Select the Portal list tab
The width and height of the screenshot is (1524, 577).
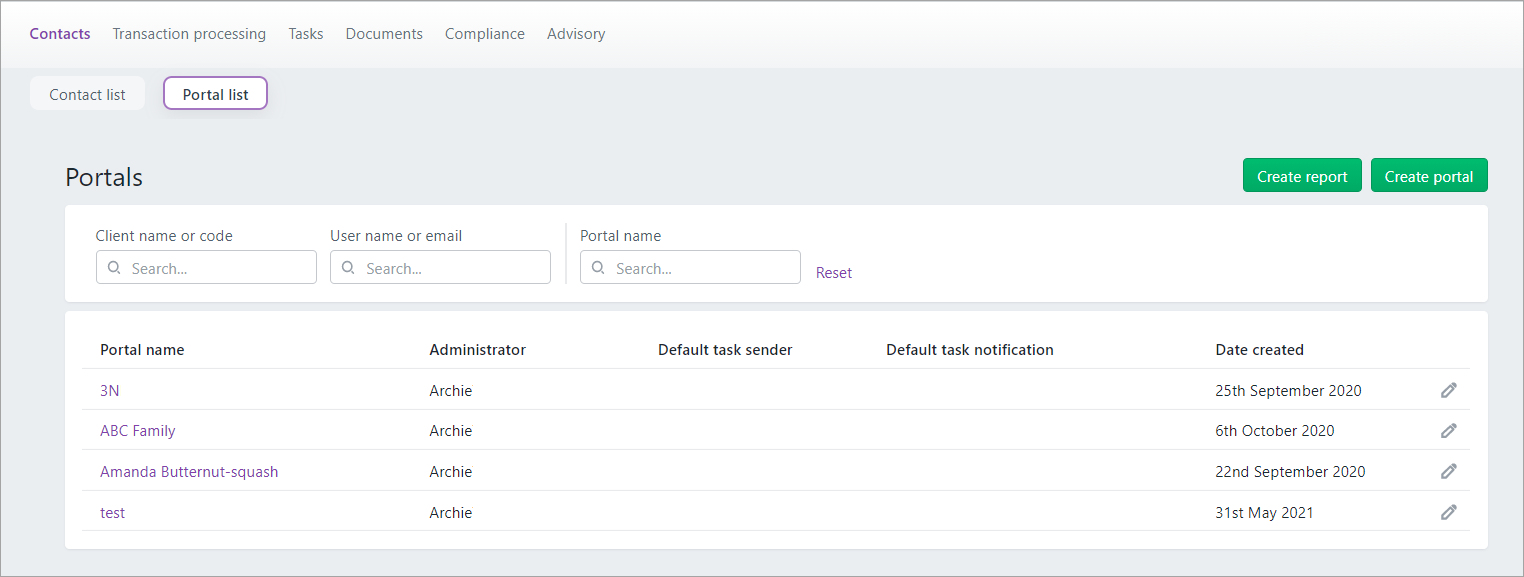[216, 94]
